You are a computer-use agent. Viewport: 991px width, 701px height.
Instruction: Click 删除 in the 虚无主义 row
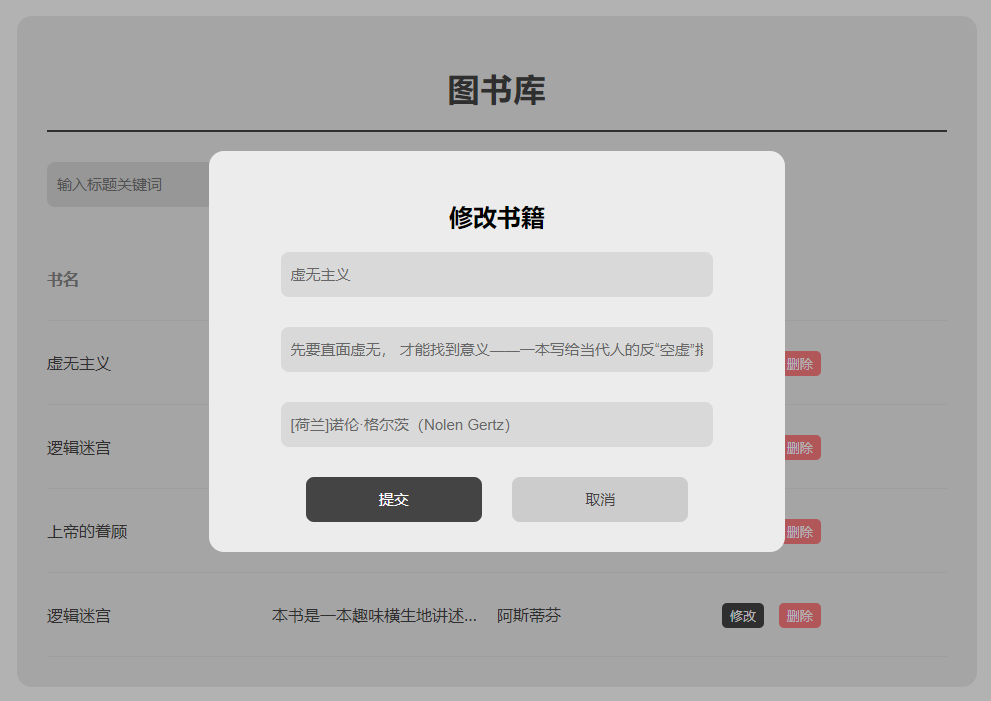click(x=802, y=363)
